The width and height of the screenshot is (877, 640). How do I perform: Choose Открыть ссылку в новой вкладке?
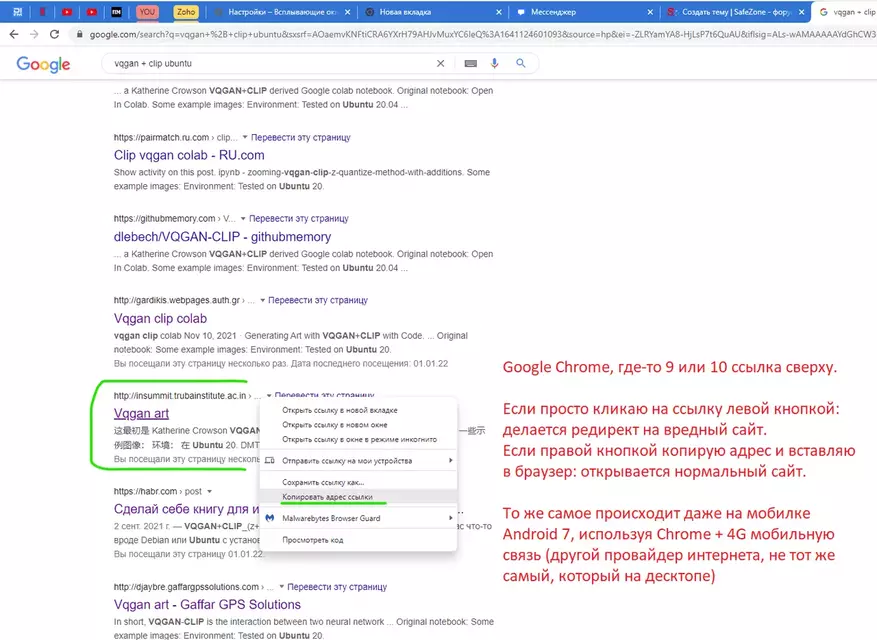[358, 410]
